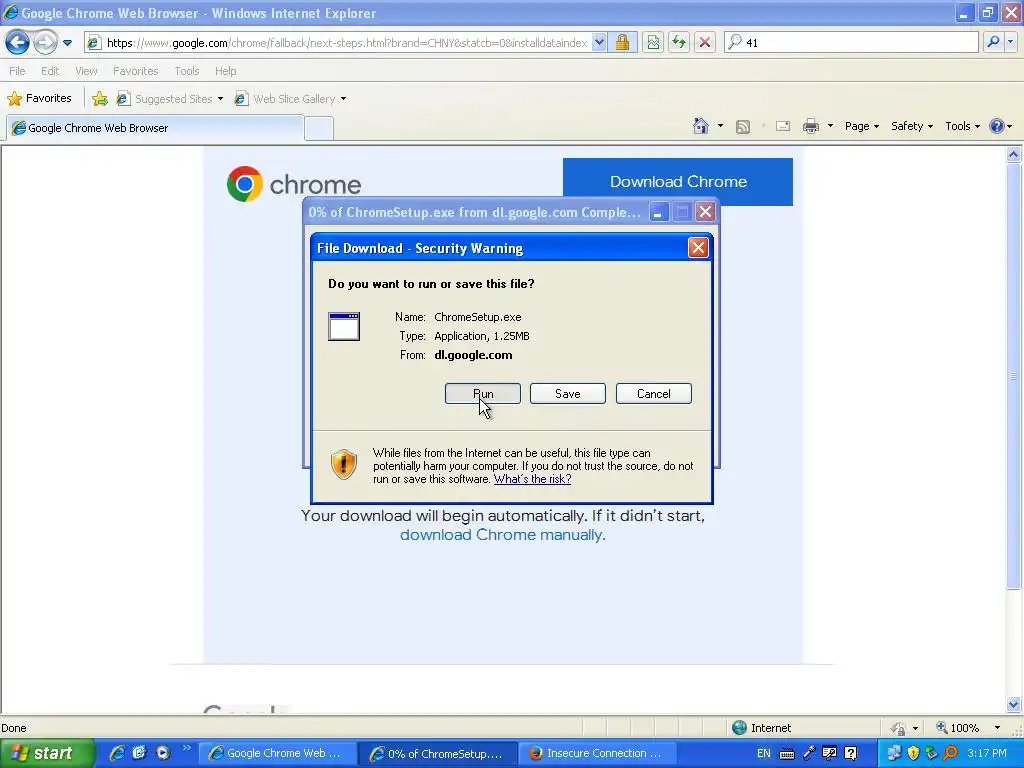The image size is (1024, 768).
Task: Click the 3:17 PM system clock
Action: (x=987, y=753)
